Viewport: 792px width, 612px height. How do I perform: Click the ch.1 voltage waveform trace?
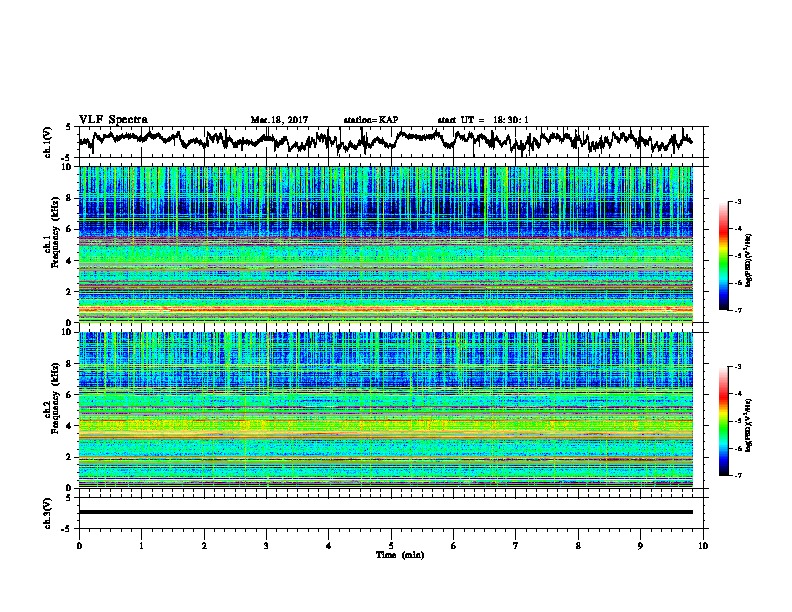385,140
